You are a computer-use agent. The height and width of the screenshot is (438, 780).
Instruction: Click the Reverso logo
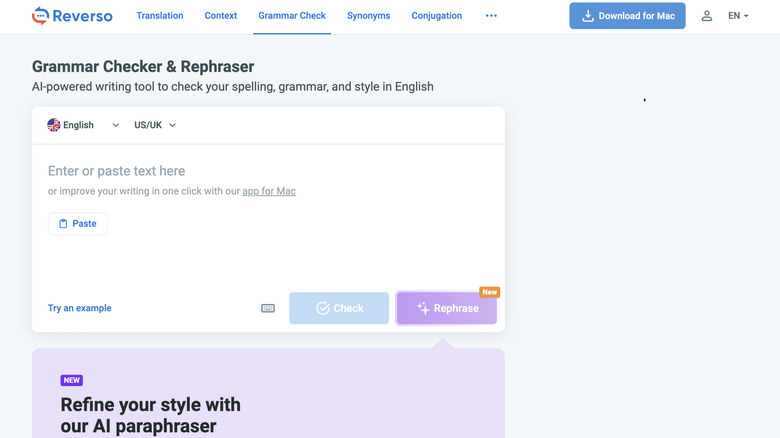point(72,16)
